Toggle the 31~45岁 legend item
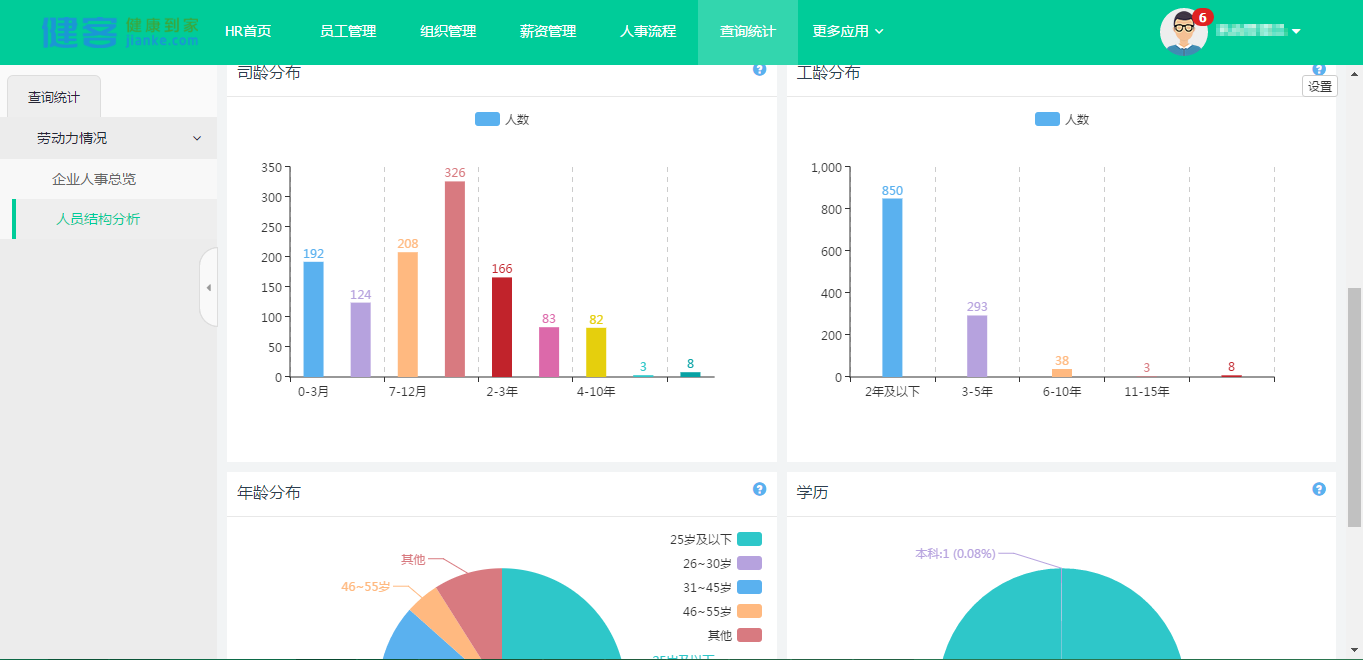This screenshot has height=660, width=1363. [x=722, y=587]
